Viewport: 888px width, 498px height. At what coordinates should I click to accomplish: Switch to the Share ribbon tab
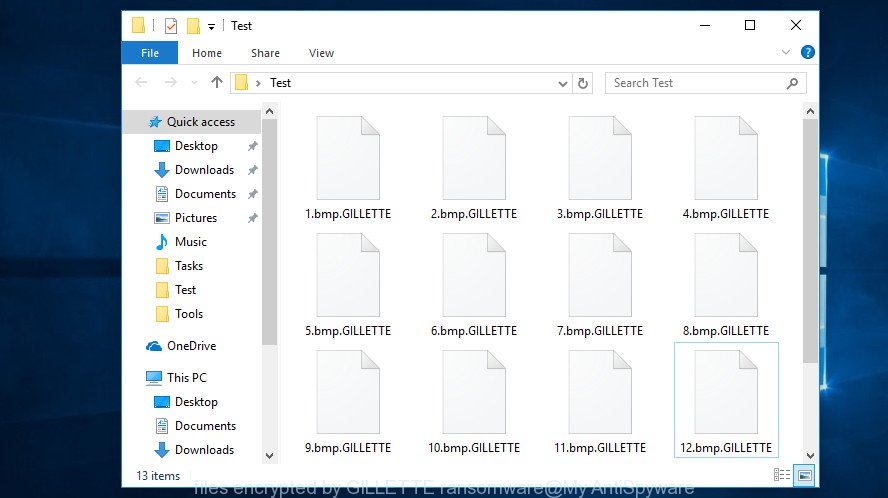[x=265, y=53]
